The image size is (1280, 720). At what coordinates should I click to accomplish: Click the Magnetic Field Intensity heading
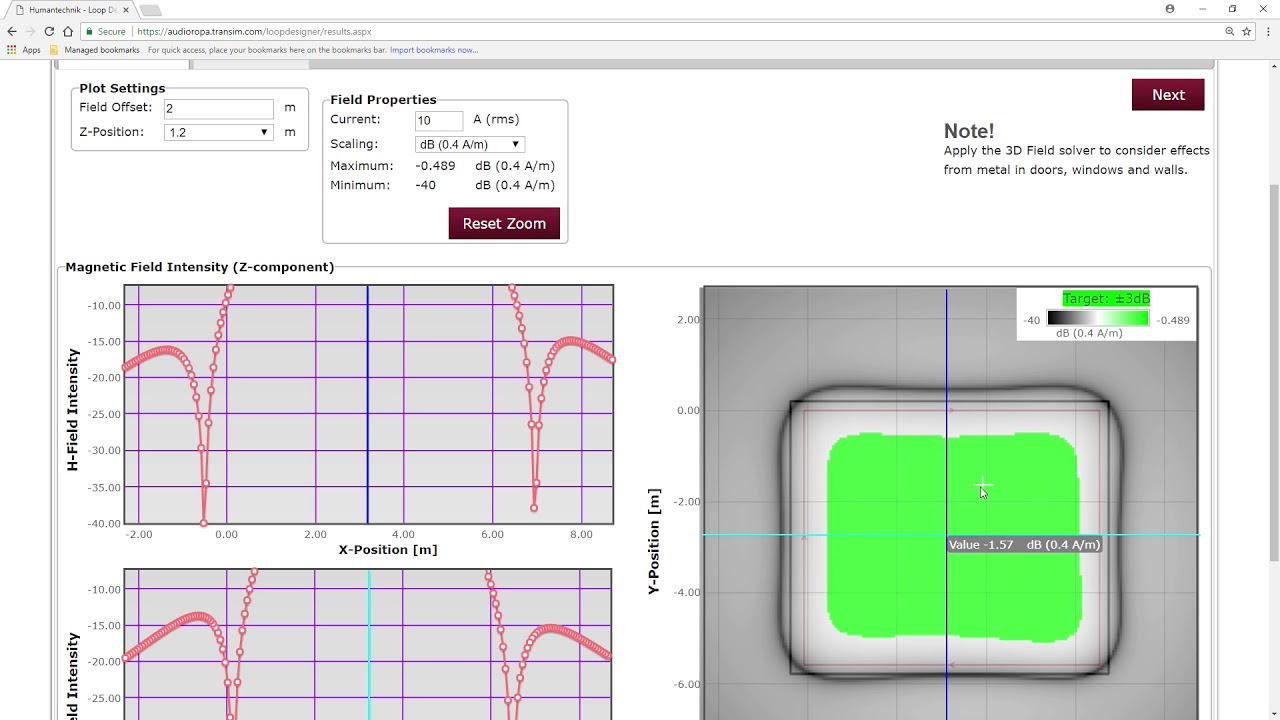(x=199, y=267)
